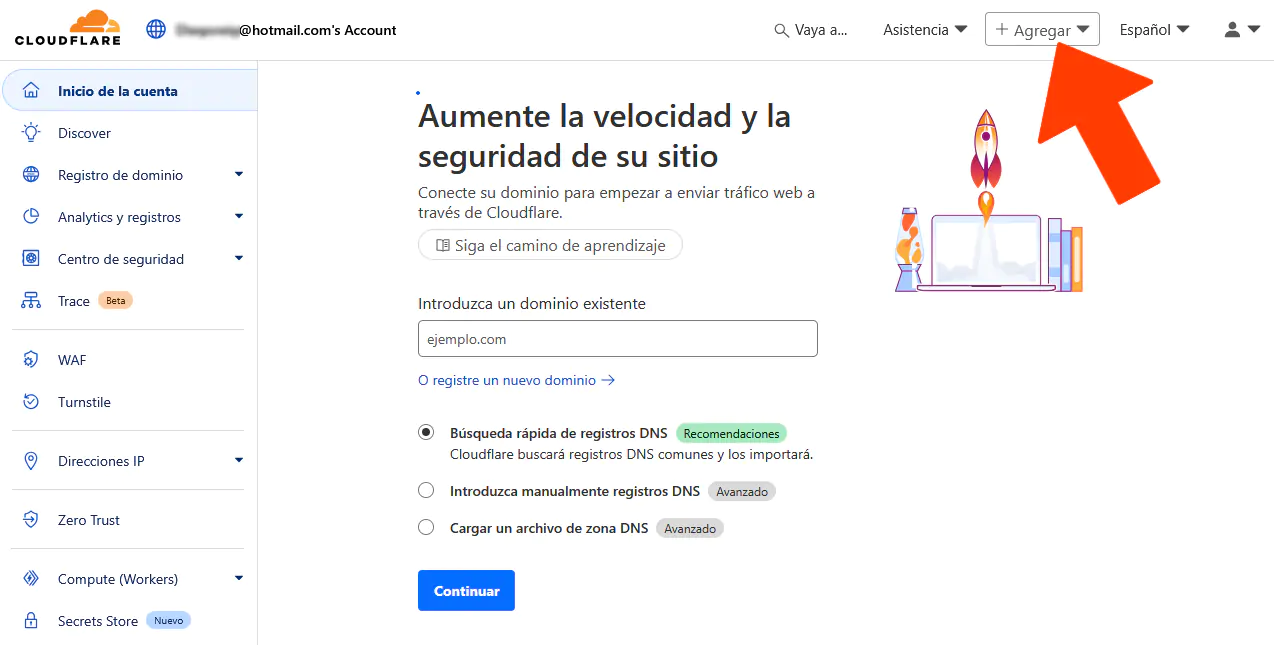Open the Agregar dropdown
The width and height of the screenshot is (1274, 645).
tap(1041, 29)
